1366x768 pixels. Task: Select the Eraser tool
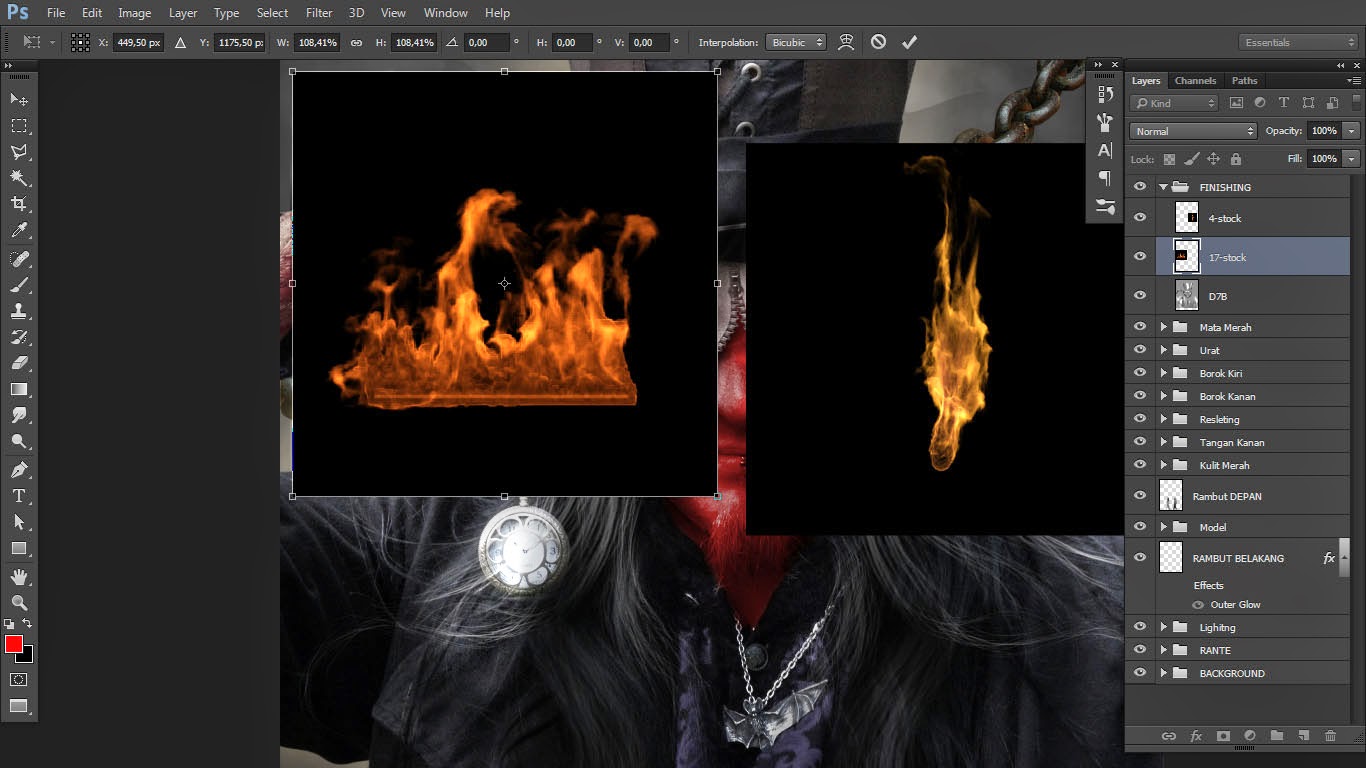(19, 363)
